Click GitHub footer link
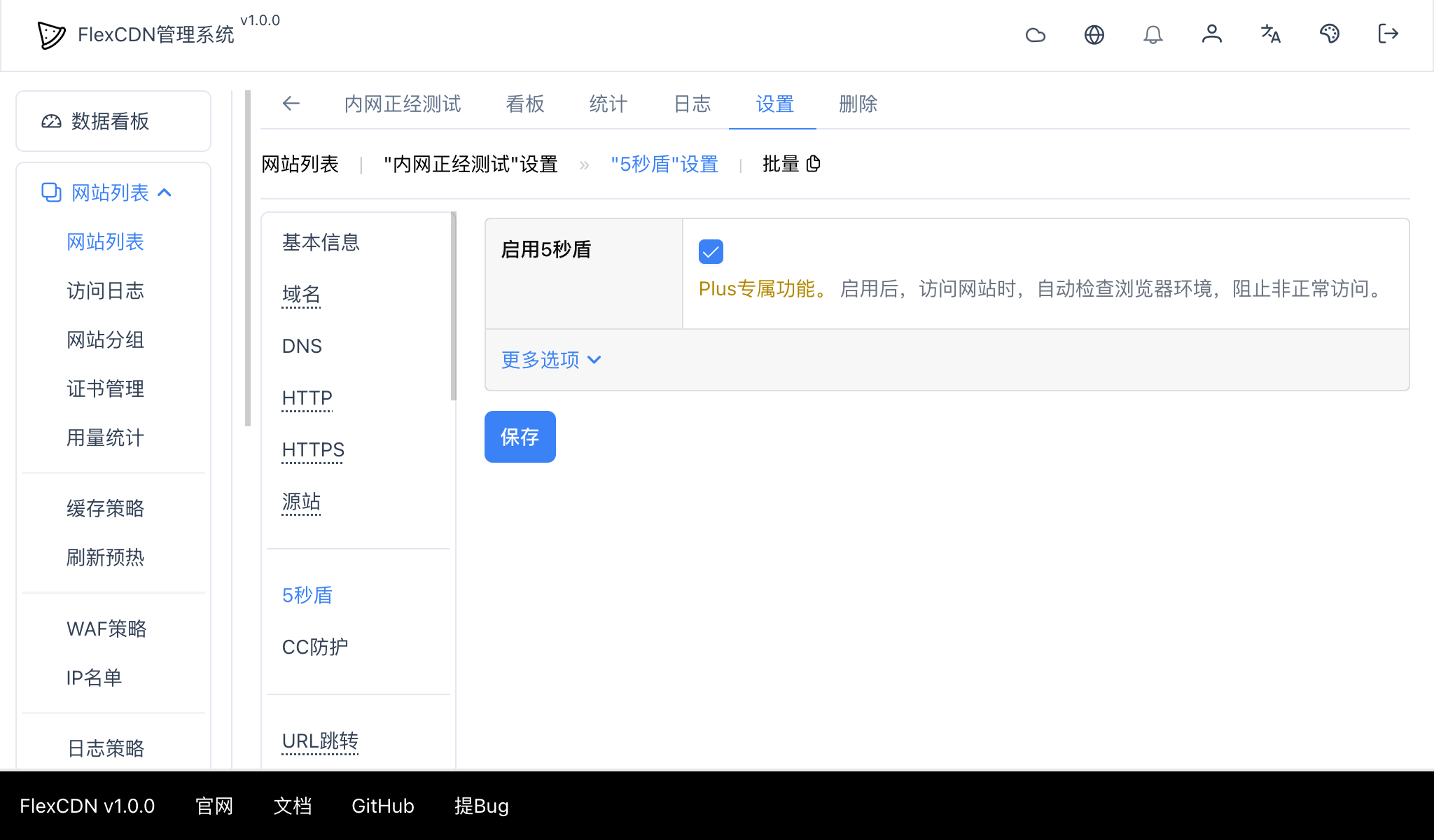This screenshot has width=1434, height=840. 383,806
